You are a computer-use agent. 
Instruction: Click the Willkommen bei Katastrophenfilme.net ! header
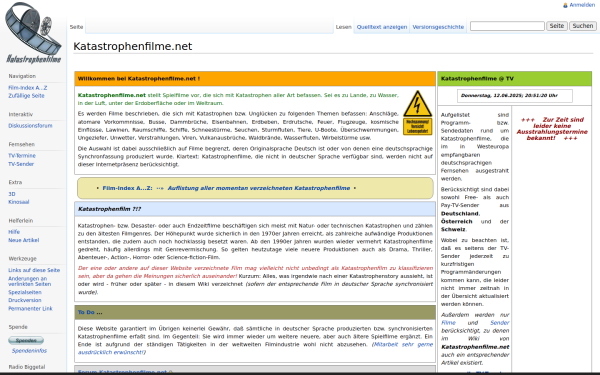tap(255, 78)
